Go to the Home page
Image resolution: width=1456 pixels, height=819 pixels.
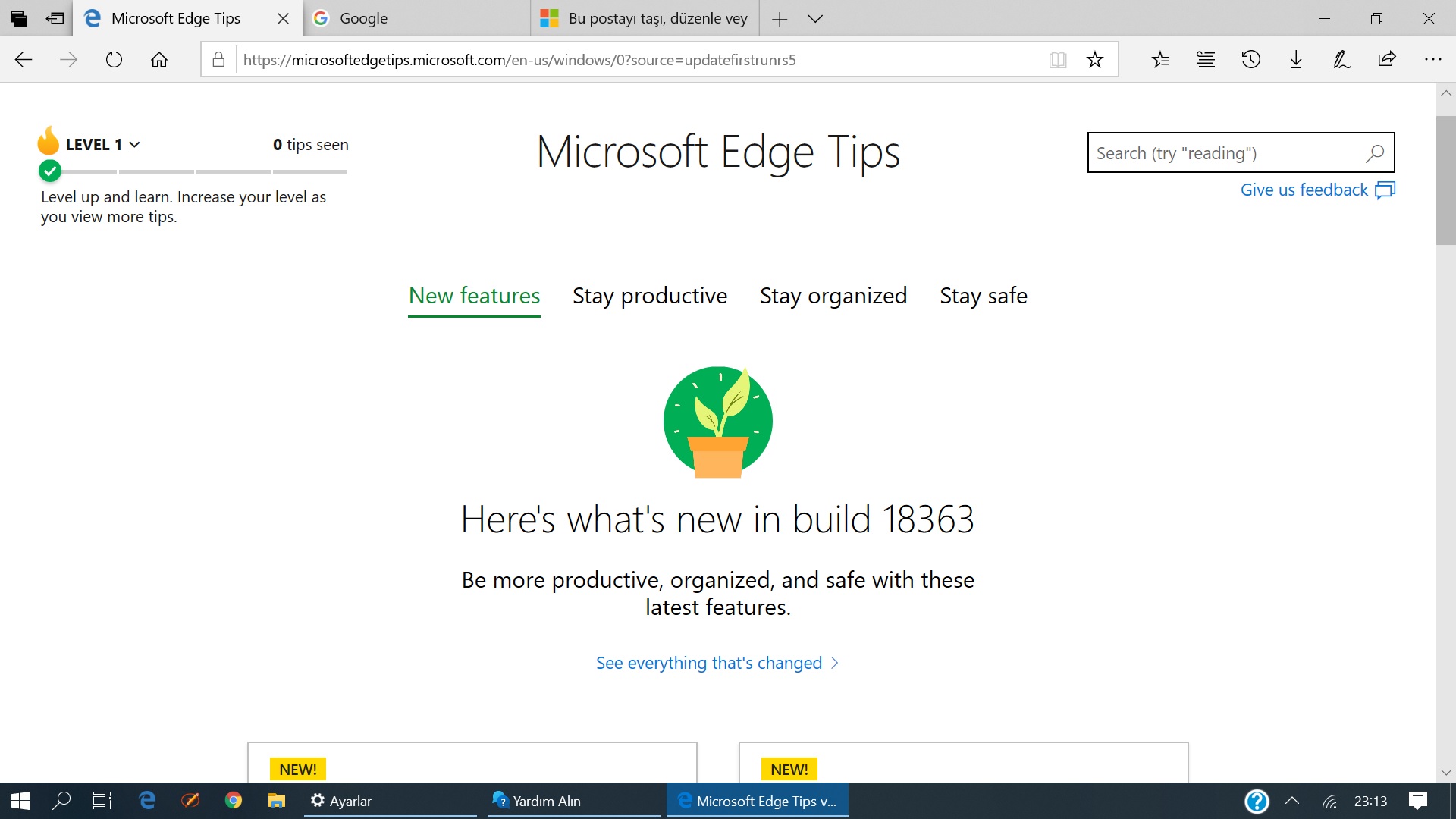click(159, 60)
